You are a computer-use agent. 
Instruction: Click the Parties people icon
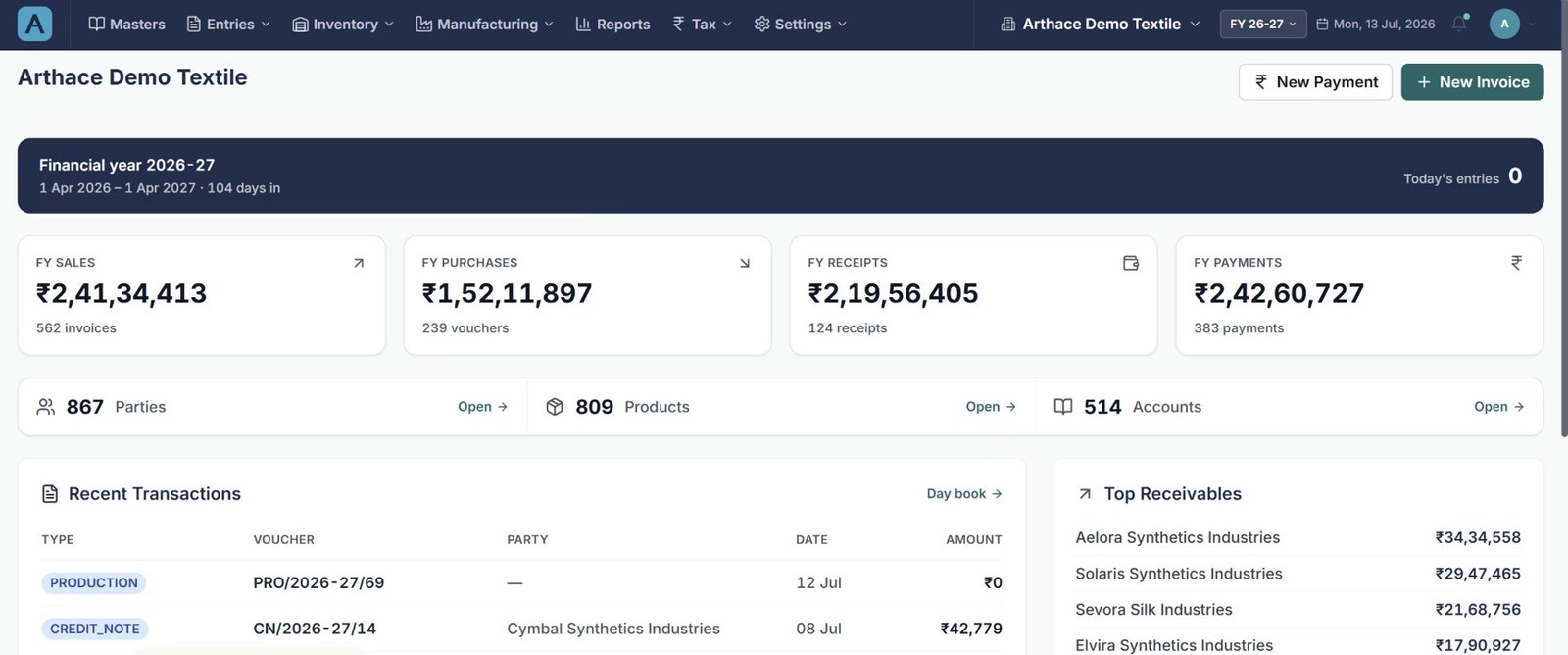coord(45,407)
